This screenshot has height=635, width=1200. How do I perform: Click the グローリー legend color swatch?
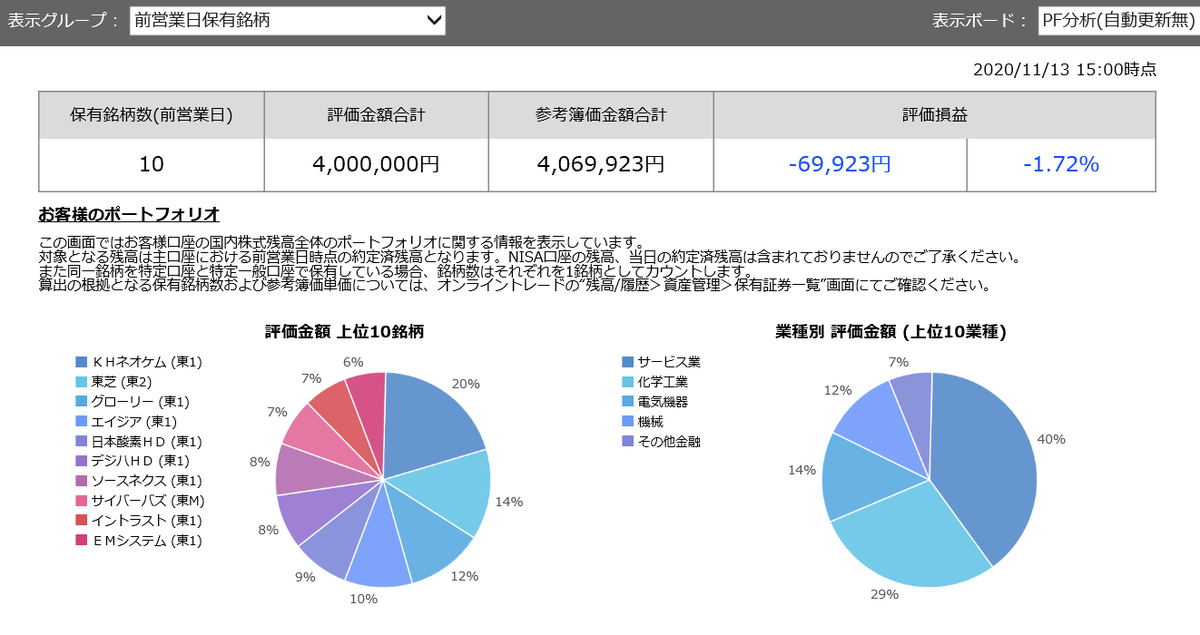click(82, 402)
